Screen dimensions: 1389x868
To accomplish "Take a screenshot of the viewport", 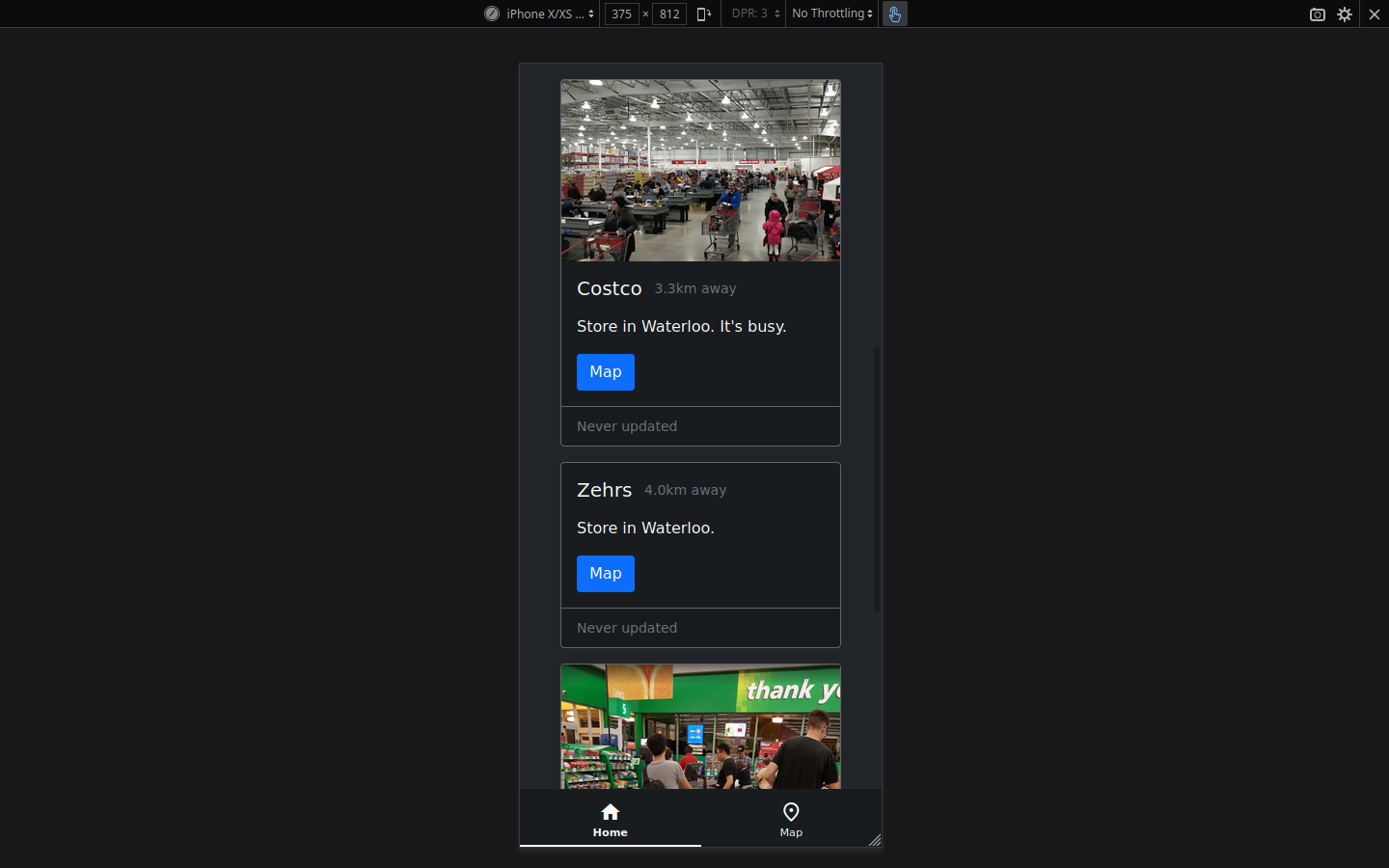I will pos(1318,14).
